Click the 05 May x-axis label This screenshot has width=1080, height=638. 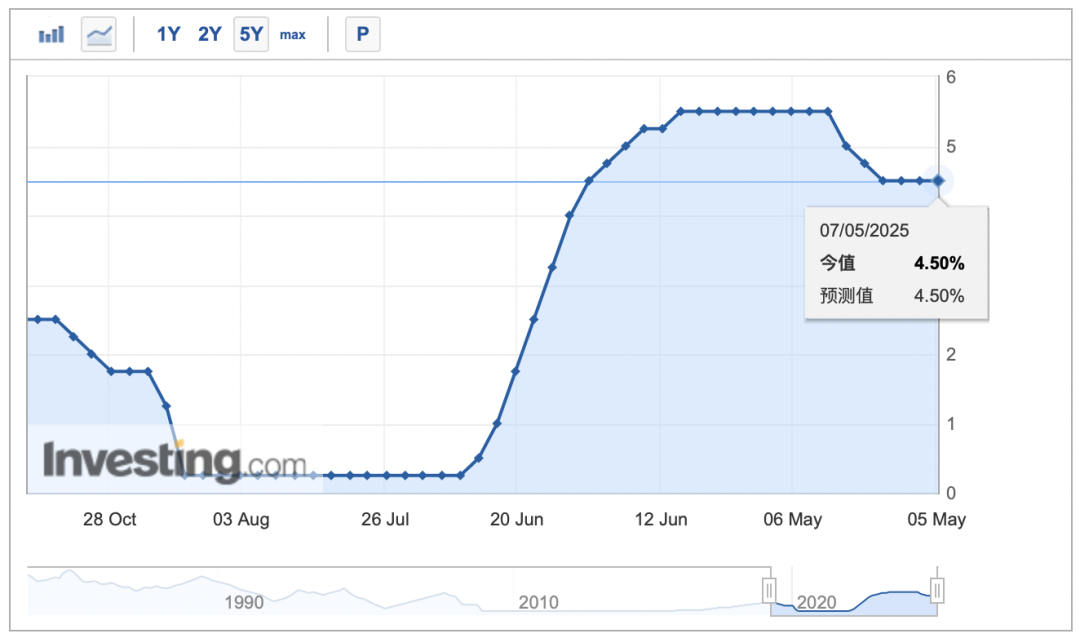(x=937, y=519)
